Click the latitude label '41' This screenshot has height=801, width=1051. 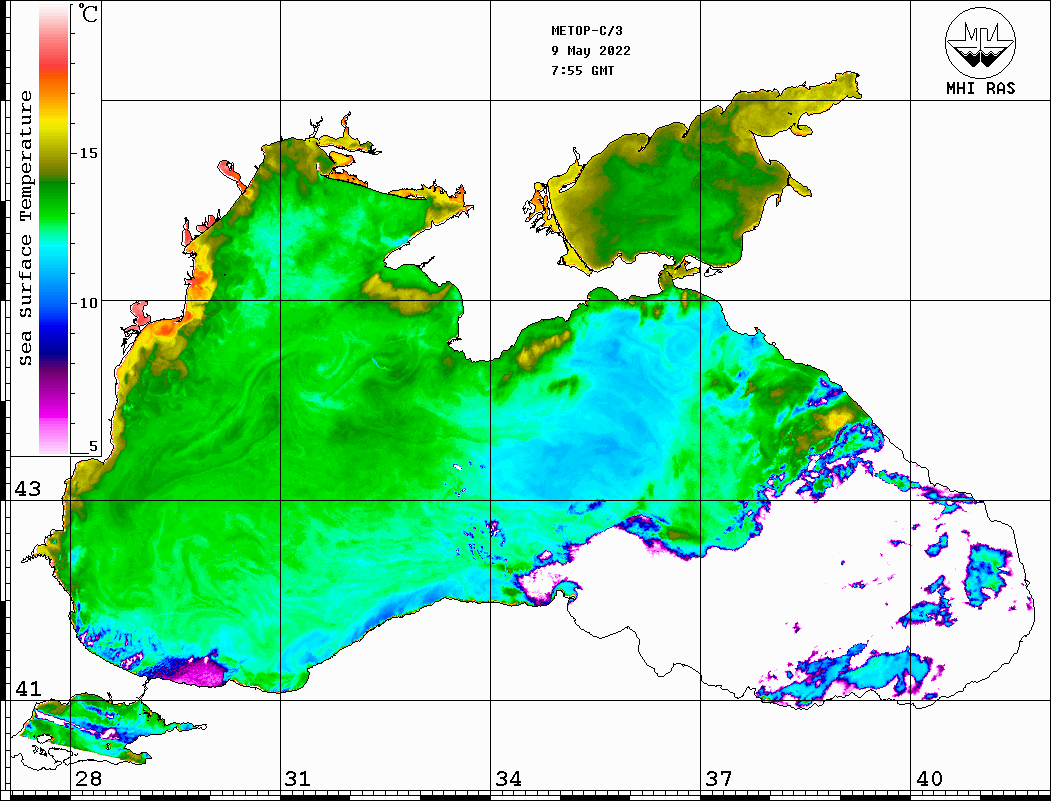28,688
